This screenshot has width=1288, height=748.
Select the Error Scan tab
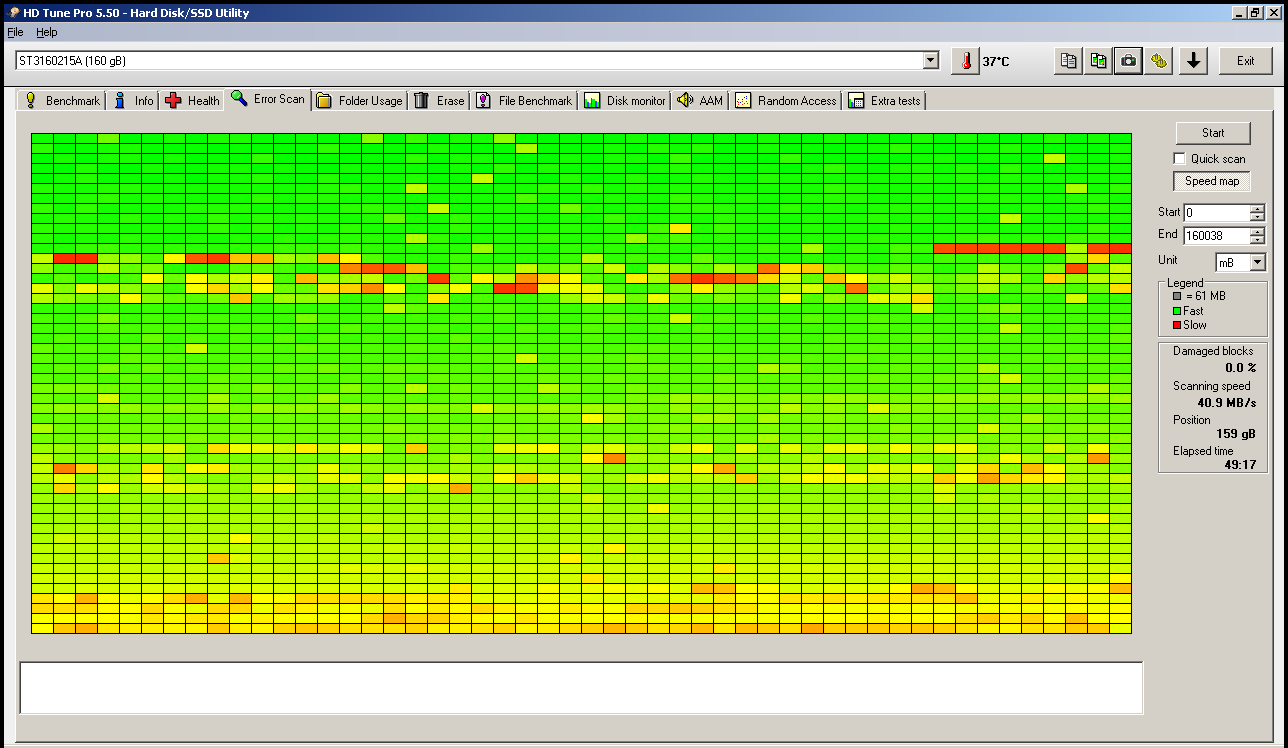[268, 99]
